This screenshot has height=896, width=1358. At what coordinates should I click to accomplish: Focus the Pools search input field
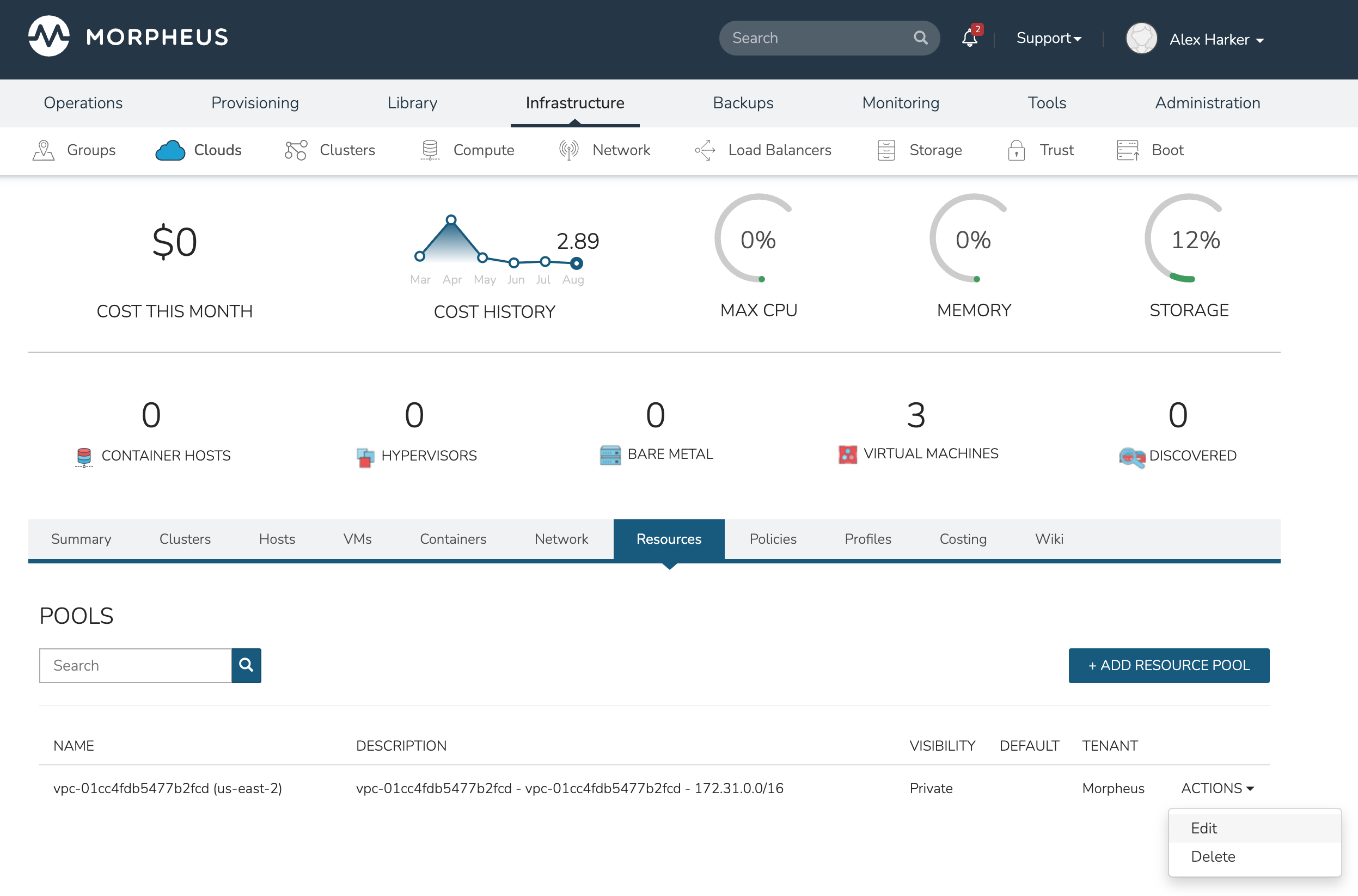tap(136, 665)
